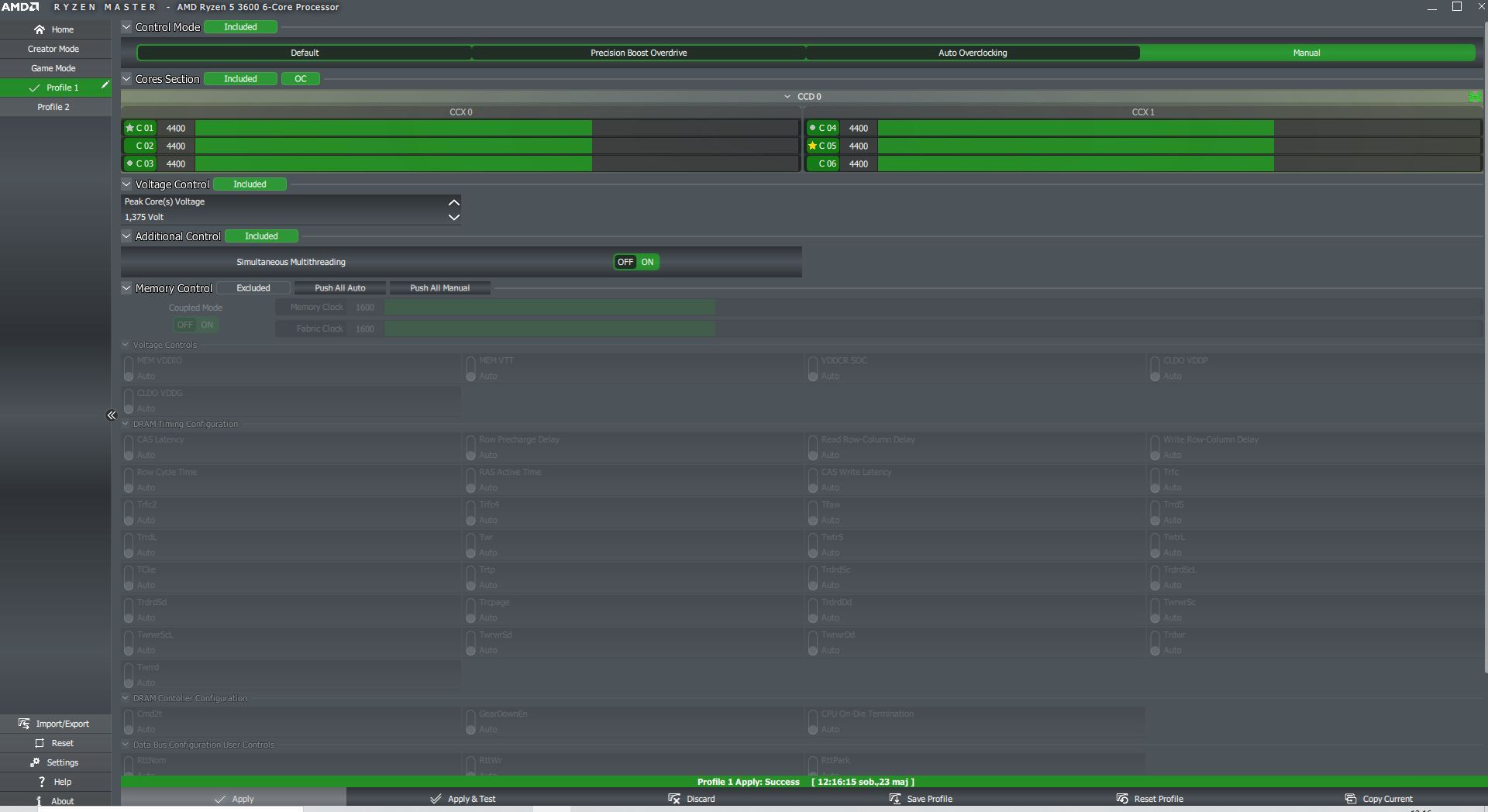Collapse Data Bus Configuration User Controls
This screenshot has width=1488, height=812.
tap(126, 745)
